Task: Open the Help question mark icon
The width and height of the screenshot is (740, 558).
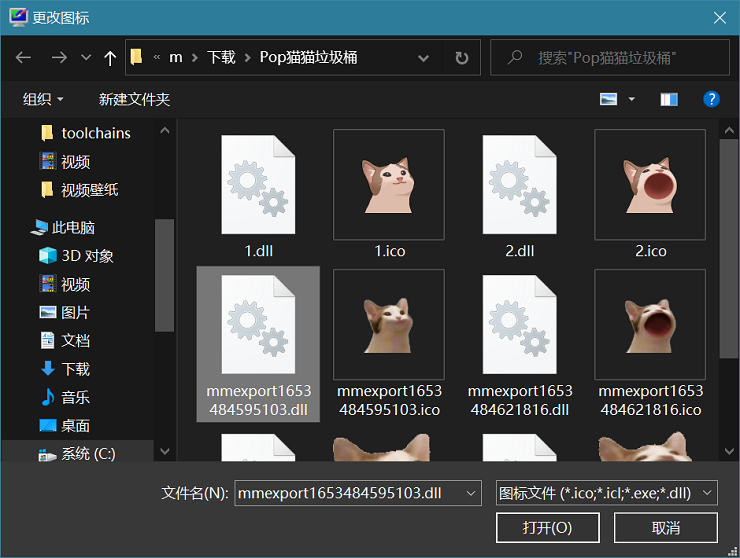Action: pyautogui.click(x=711, y=99)
